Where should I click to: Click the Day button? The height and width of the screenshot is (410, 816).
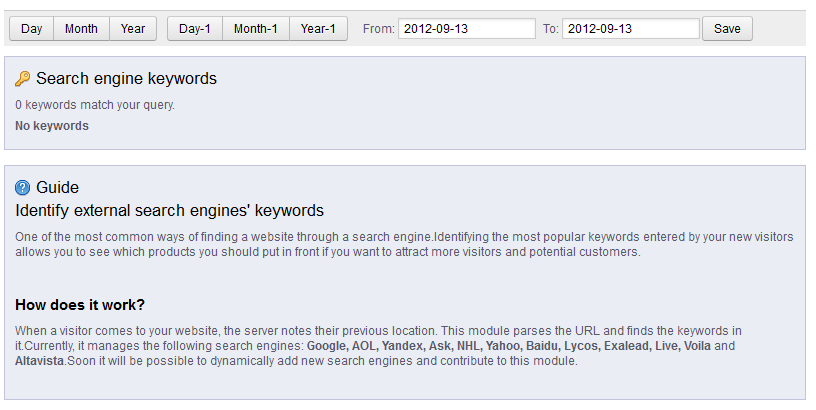[x=31, y=29]
